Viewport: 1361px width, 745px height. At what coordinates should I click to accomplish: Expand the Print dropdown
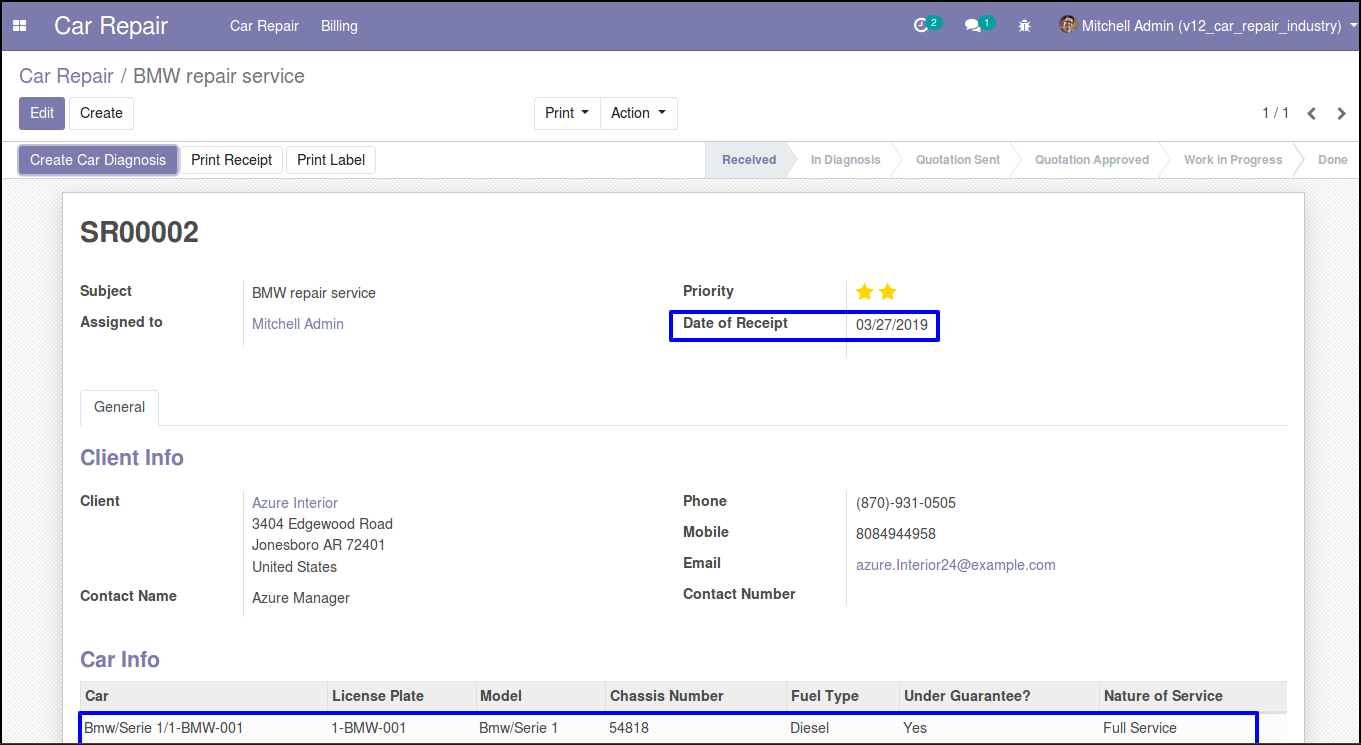tap(566, 113)
